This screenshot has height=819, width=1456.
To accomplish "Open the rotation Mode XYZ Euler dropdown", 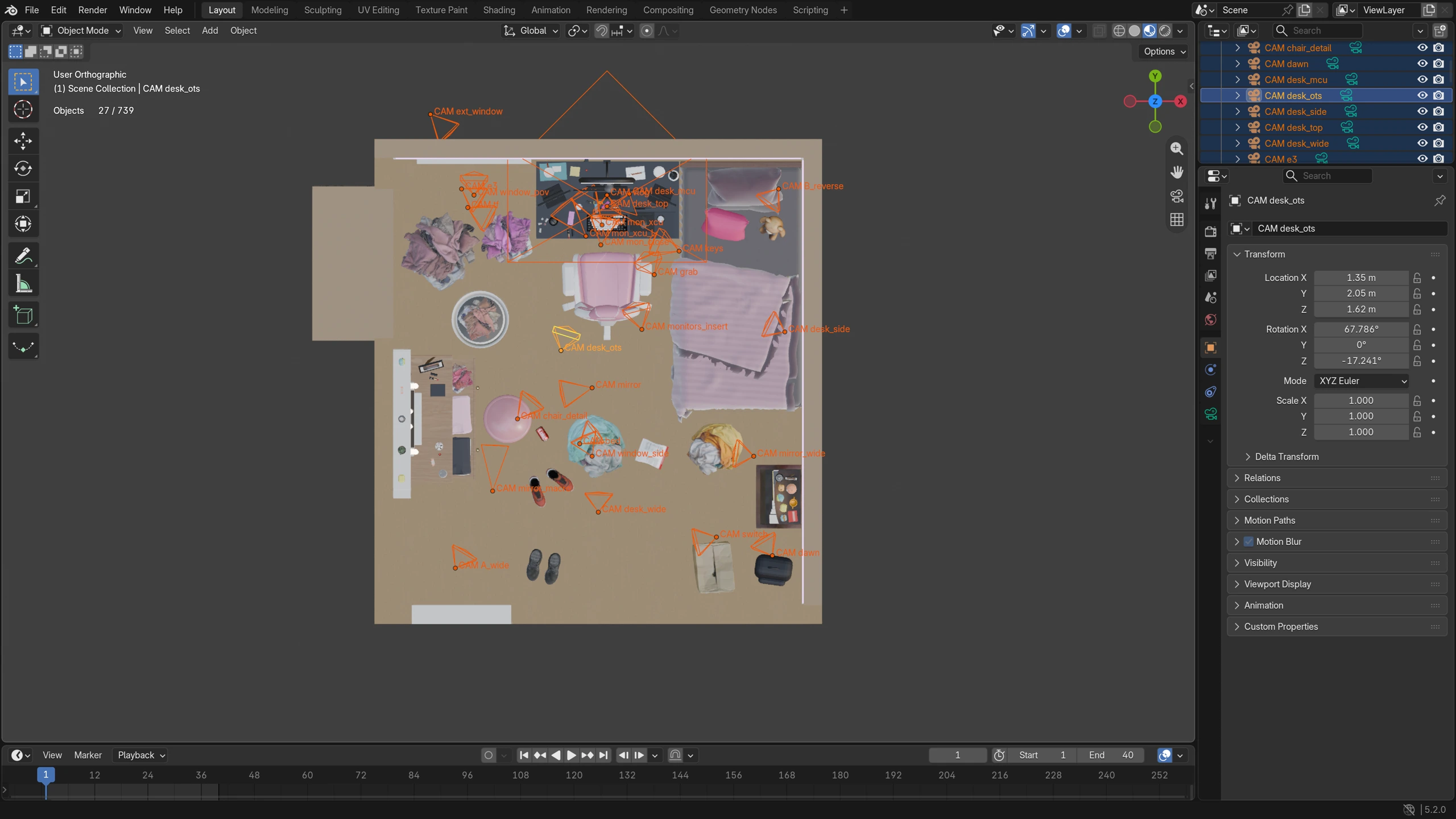I will 1362,381.
